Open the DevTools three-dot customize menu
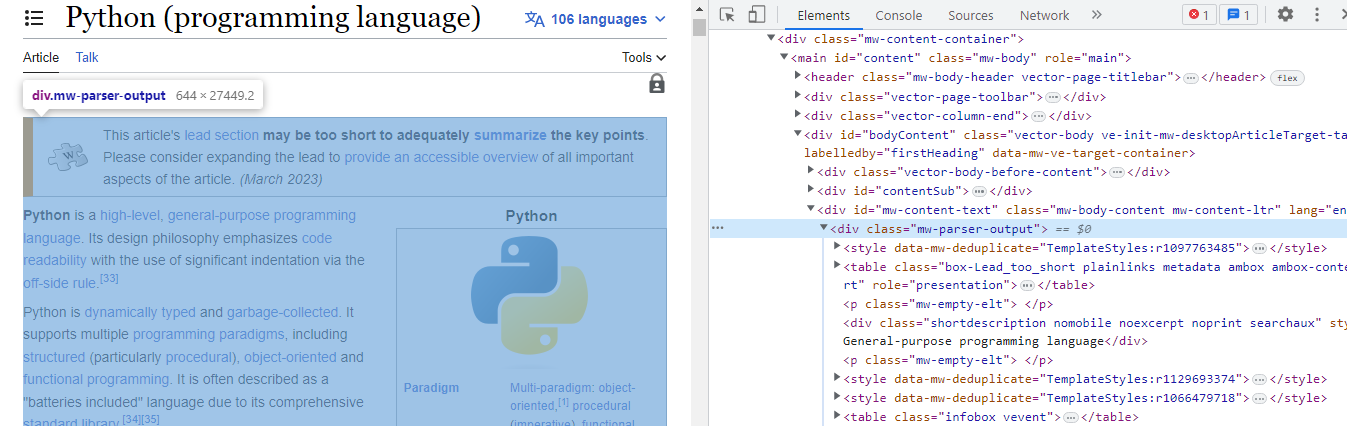This screenshot has height=426, width=1347. (x=1315, y=14)
